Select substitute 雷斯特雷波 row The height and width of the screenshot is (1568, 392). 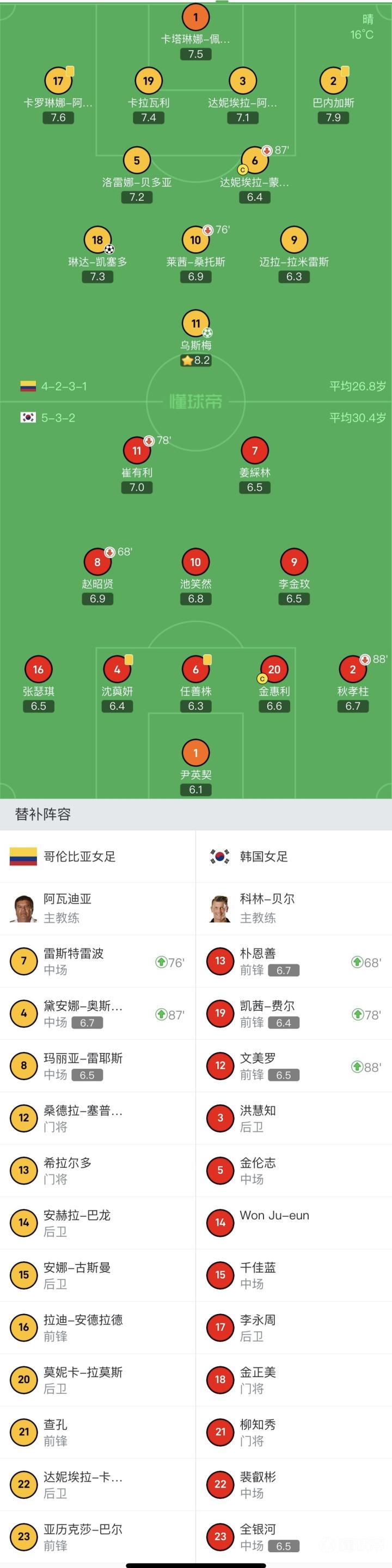pyautogui.click(x=97, y=961)
